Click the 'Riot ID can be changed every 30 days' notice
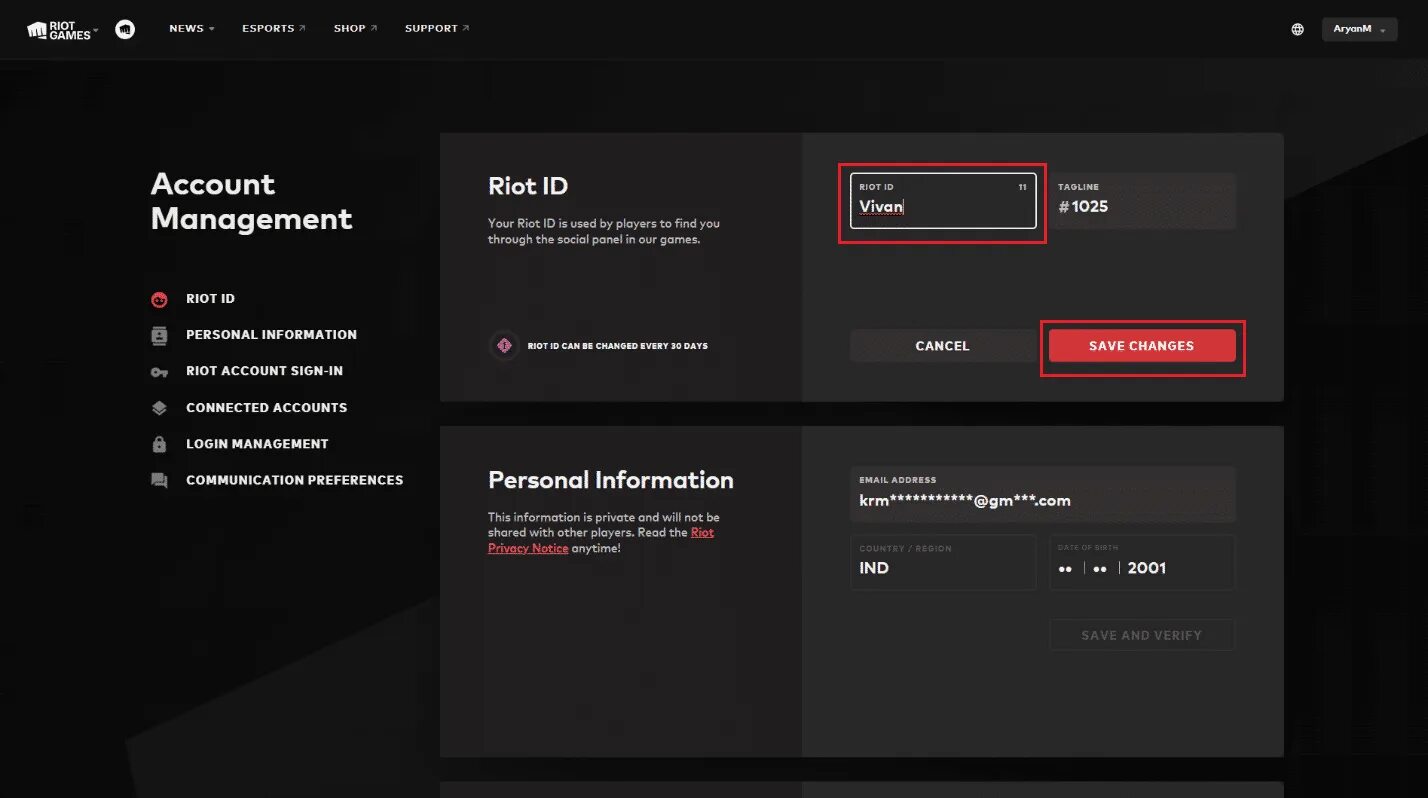 (x=617, y=346)
